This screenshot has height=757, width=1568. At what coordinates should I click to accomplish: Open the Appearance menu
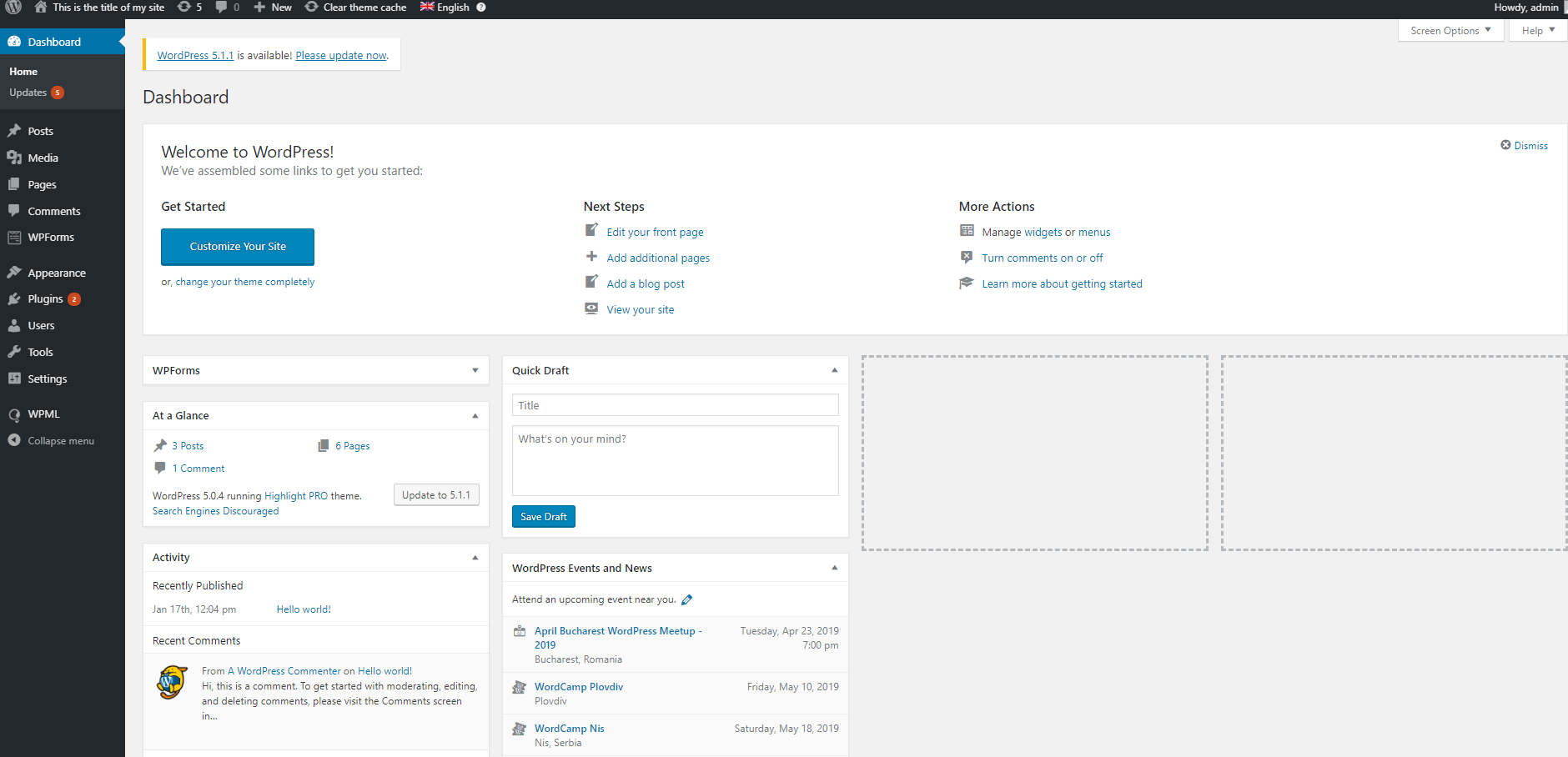pyautogui.click(x=56, y=273)
